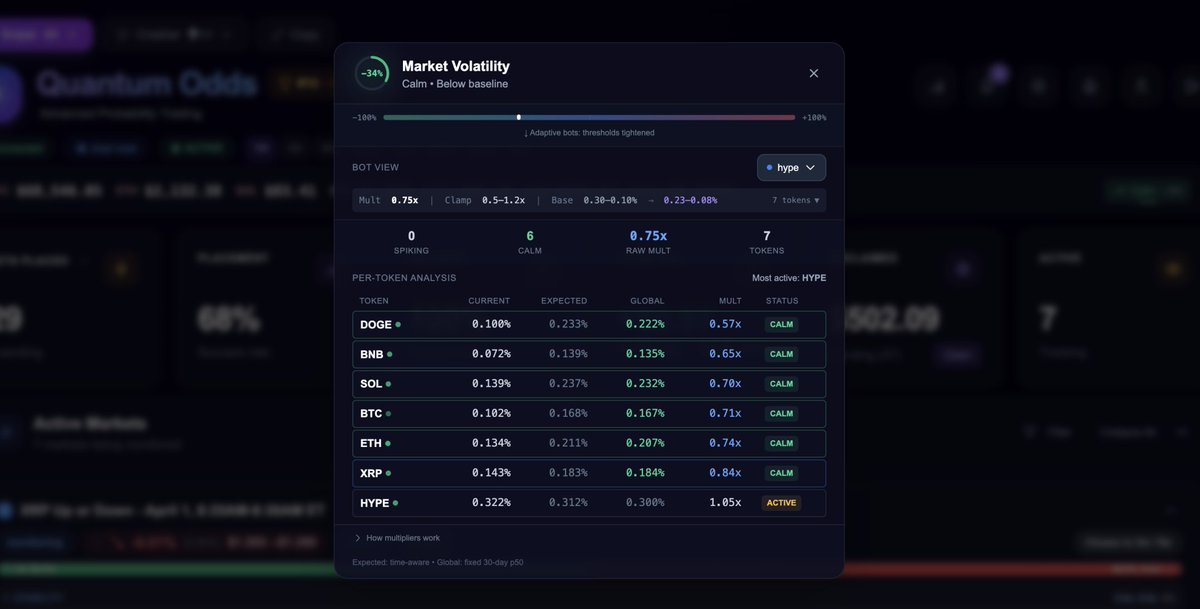Click the CURRENT column header
This screenshot has height=609, width=1200.
click(x=489, y=301)
